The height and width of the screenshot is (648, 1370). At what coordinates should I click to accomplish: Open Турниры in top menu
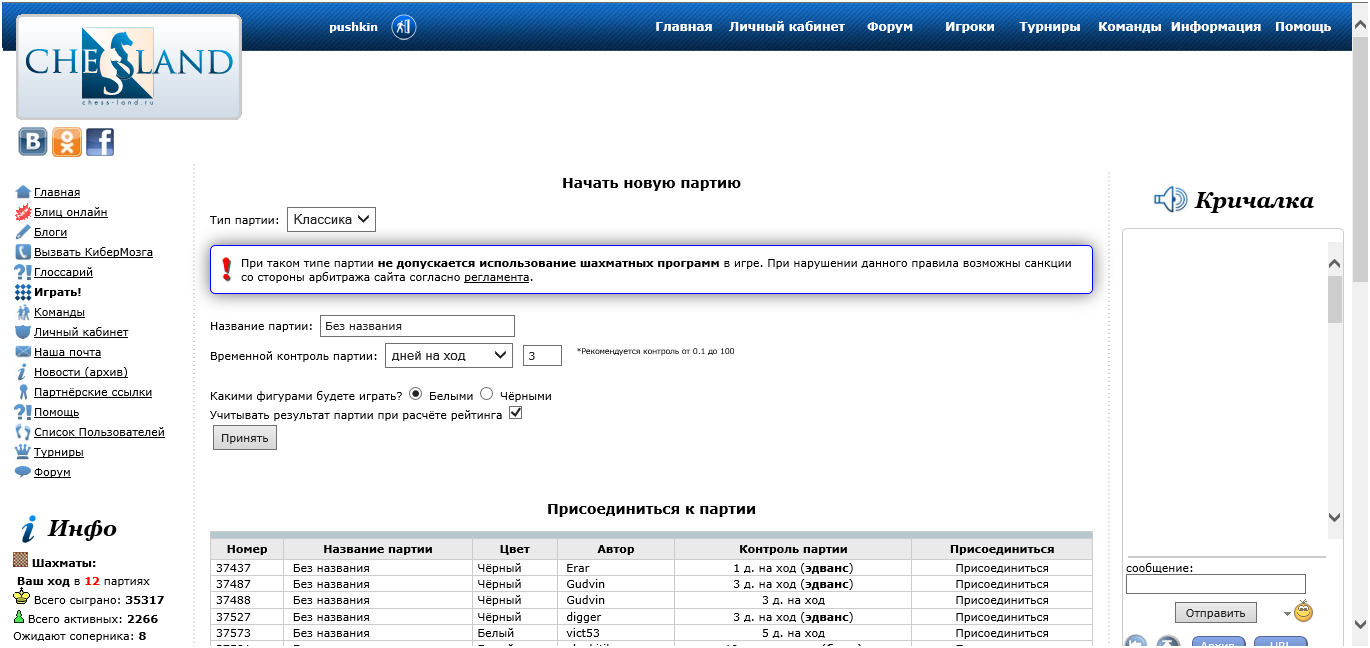click(x=1050, y=27)
